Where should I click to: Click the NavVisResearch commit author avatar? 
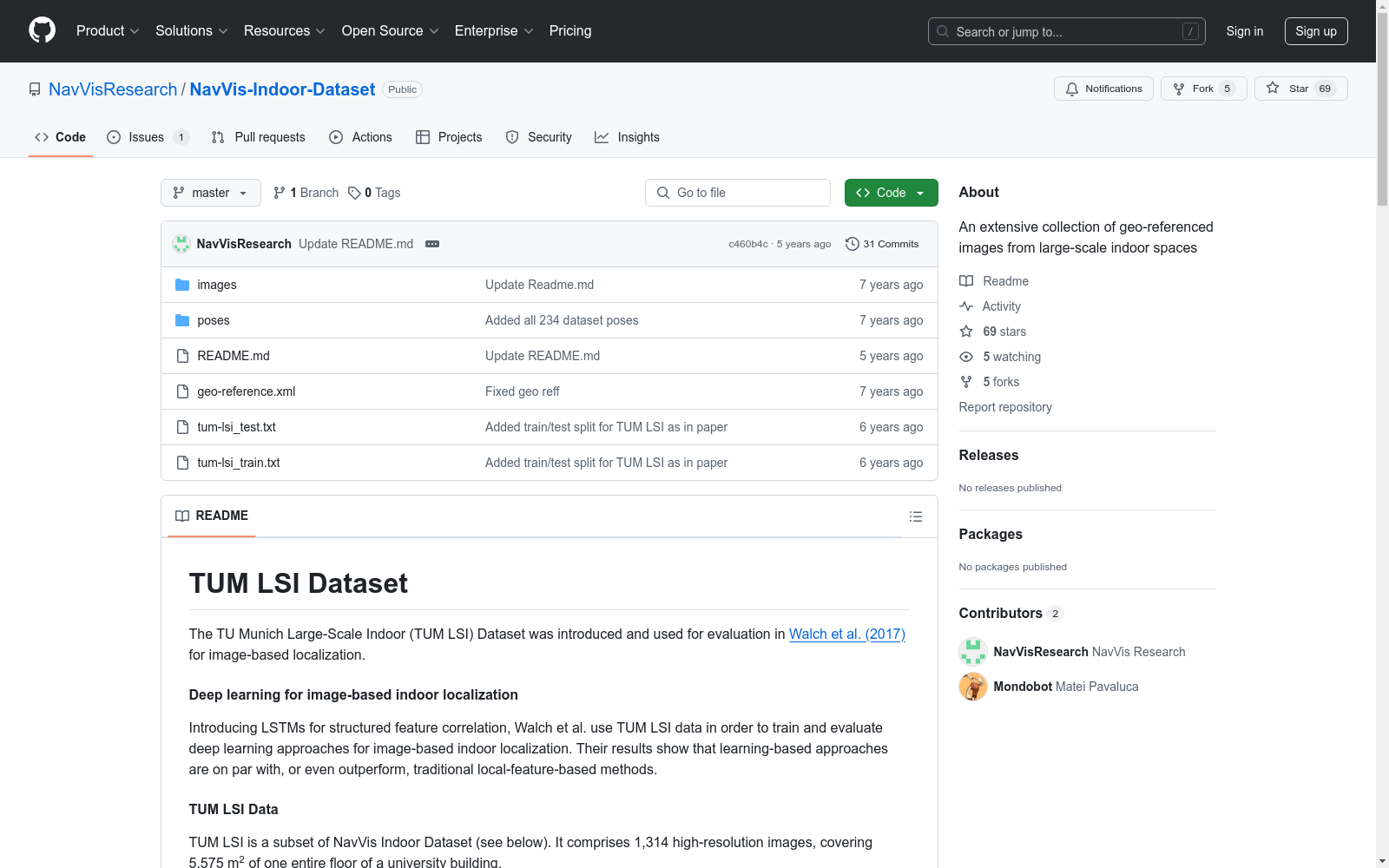click(x=181, y=244)
